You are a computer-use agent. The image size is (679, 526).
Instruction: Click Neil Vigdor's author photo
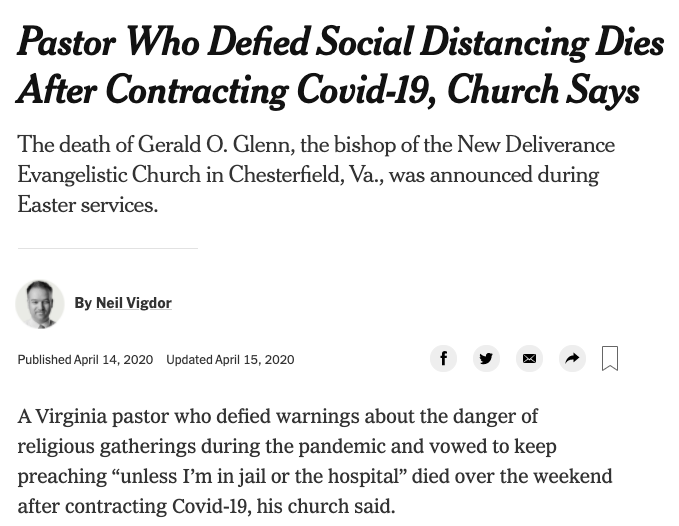click(x=40, y=304)
